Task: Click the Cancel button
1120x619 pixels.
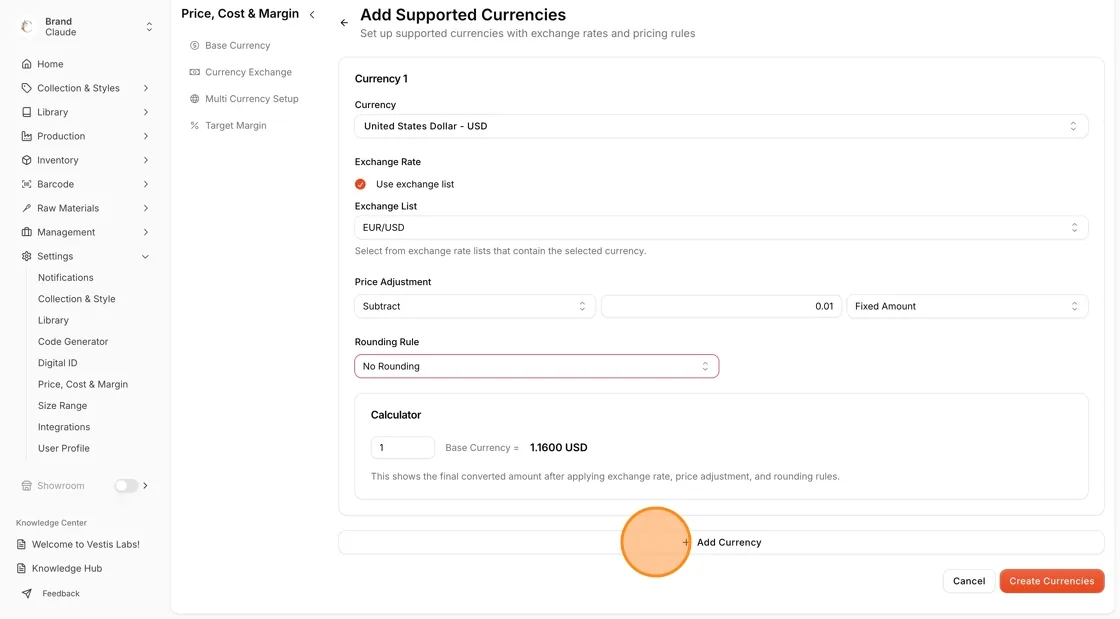Action: tap(969, 581)
